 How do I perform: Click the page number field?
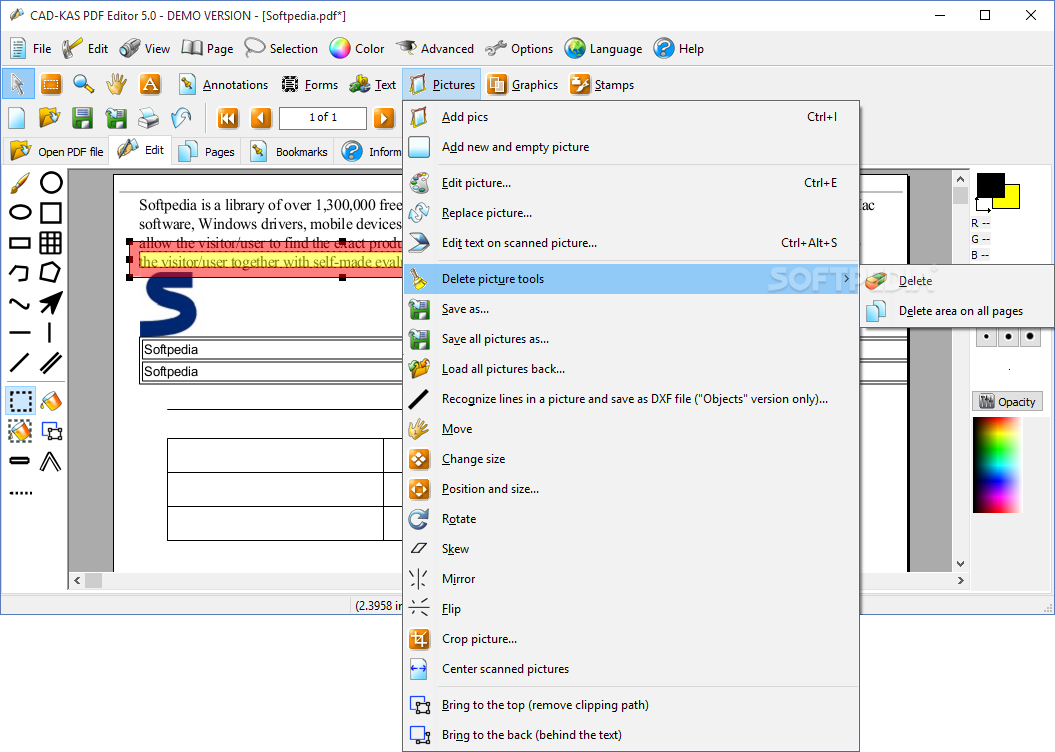[323, 118]
